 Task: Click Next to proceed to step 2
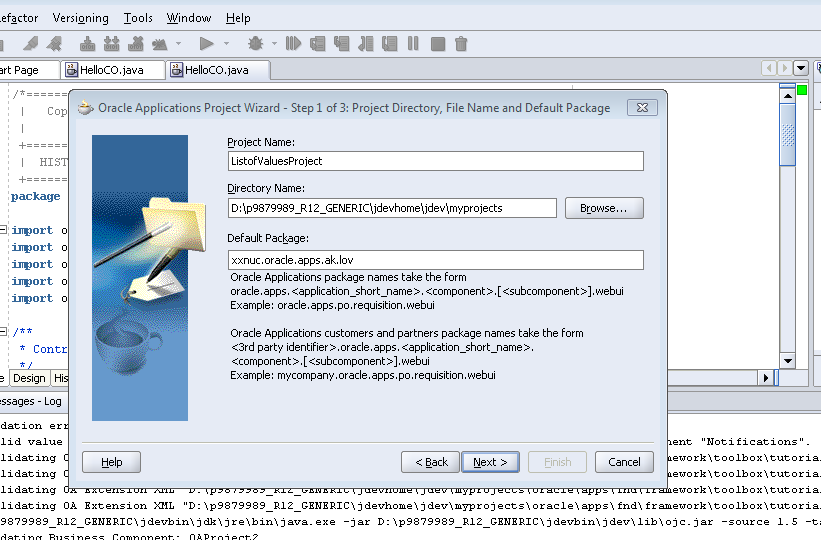coord(491,462)
